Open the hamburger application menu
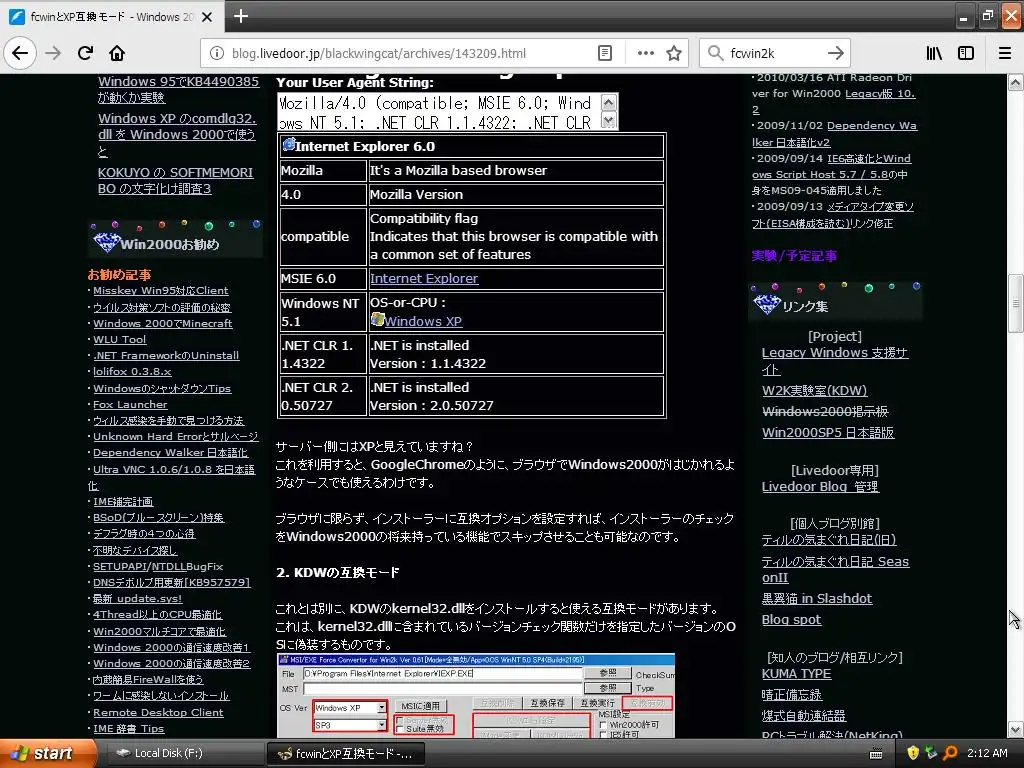 [x=1005, y=53]
